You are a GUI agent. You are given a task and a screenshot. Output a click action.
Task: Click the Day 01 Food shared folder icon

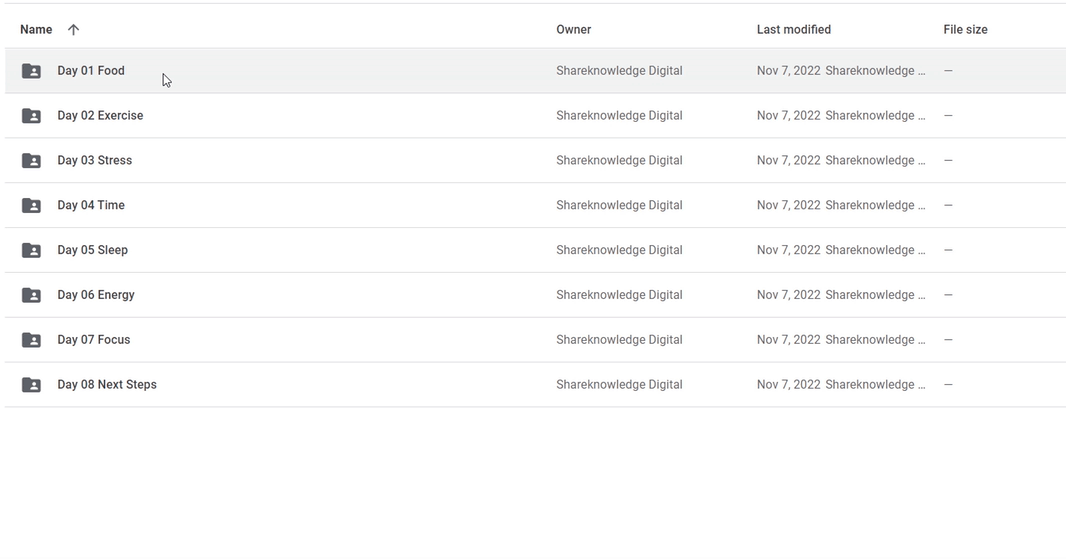(31, 71)
